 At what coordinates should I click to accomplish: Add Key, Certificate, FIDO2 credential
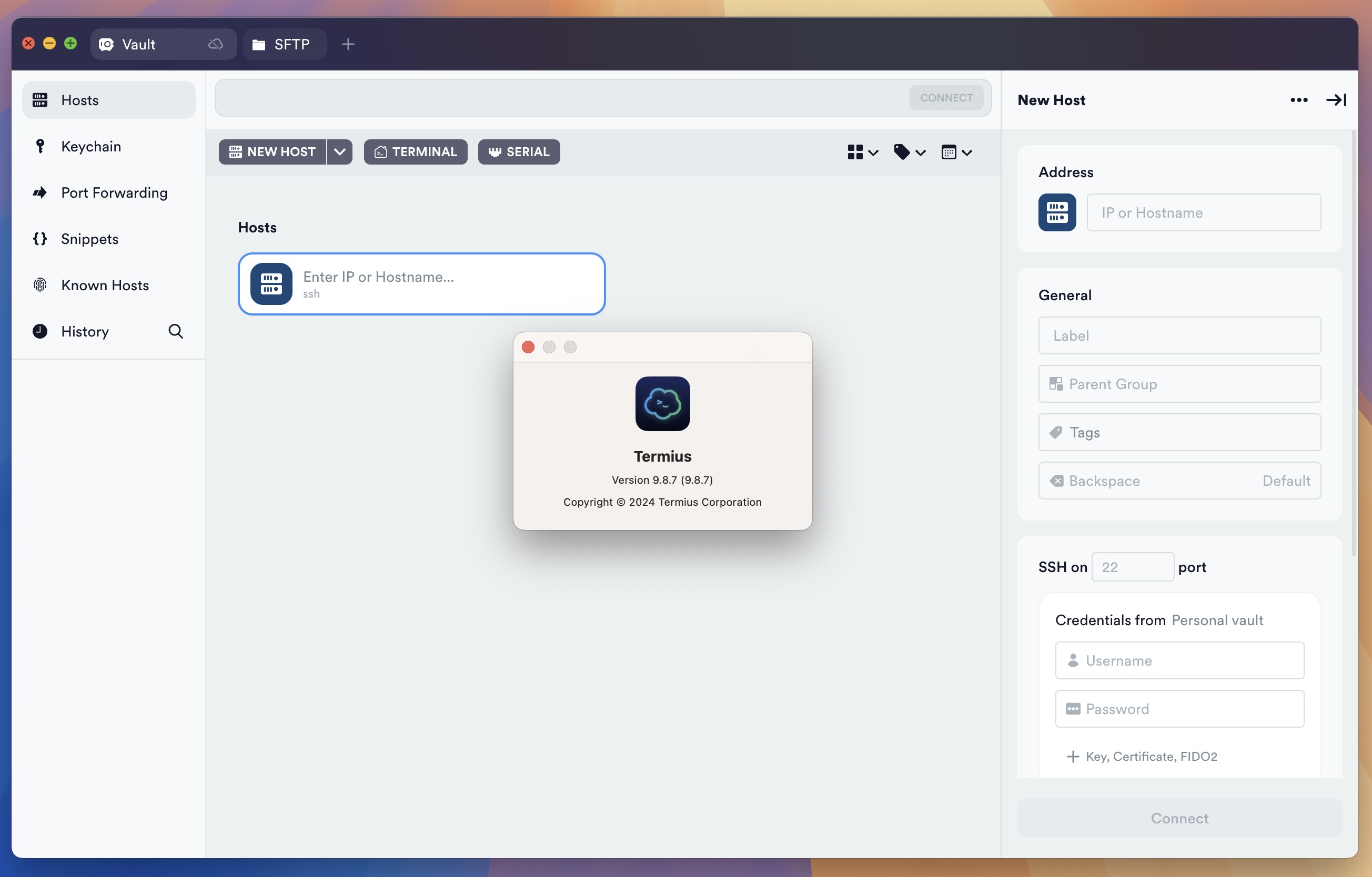point(1142,756)
